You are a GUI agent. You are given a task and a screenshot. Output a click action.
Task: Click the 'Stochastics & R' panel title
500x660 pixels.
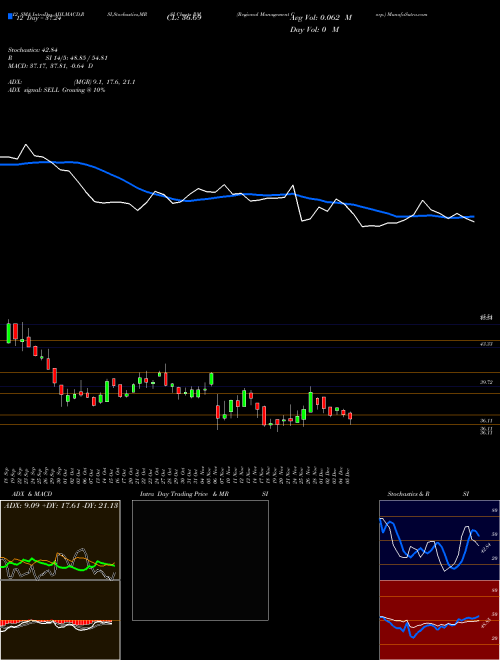point(408,494)
